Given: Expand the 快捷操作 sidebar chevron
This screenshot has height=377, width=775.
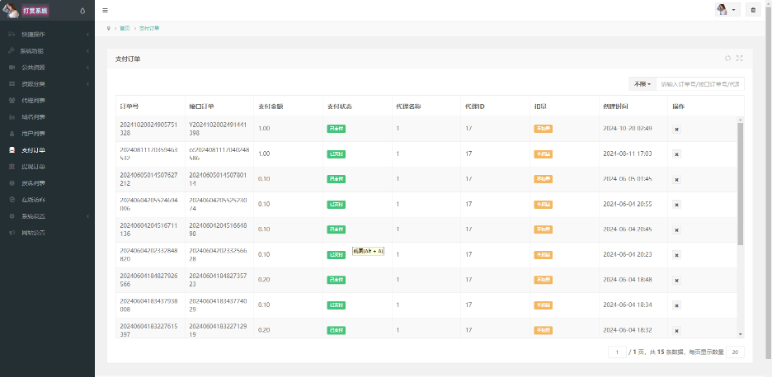Looking at the screenshot, I should tap(87, 35).
